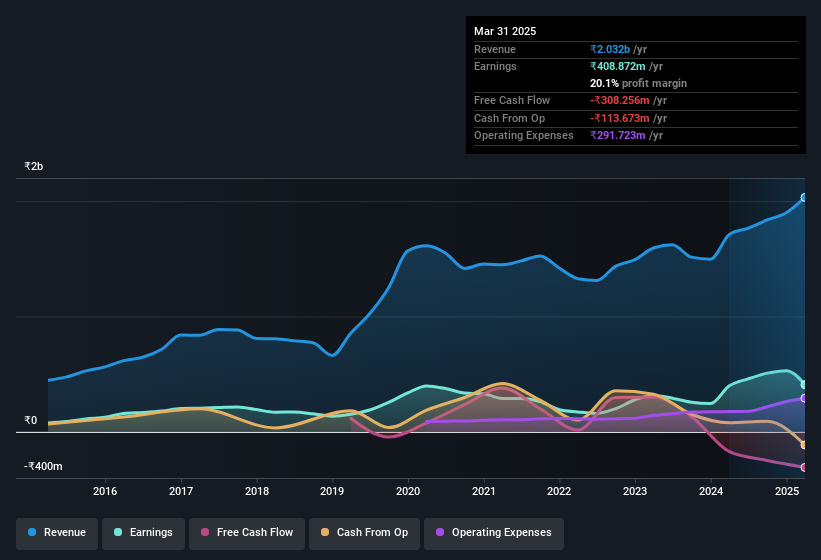Toggle the Cash From Op legend
This screenshot has height=560, width=821.
coord(364,533)
